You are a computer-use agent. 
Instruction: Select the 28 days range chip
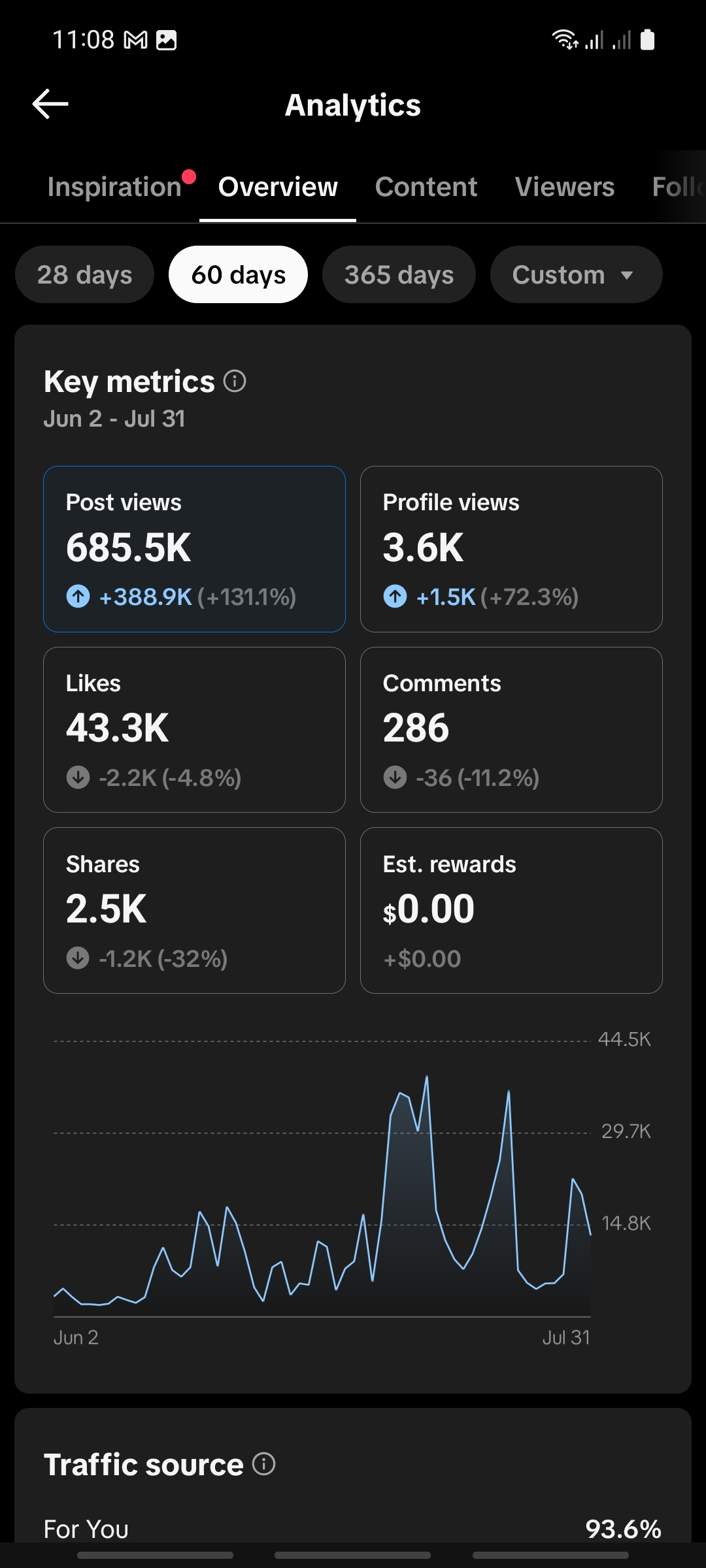85,274
